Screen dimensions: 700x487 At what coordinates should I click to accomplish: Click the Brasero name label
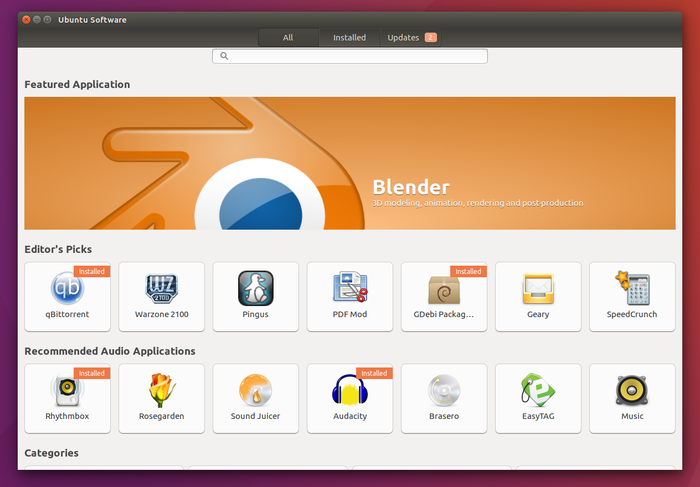(x=444, y=416)
